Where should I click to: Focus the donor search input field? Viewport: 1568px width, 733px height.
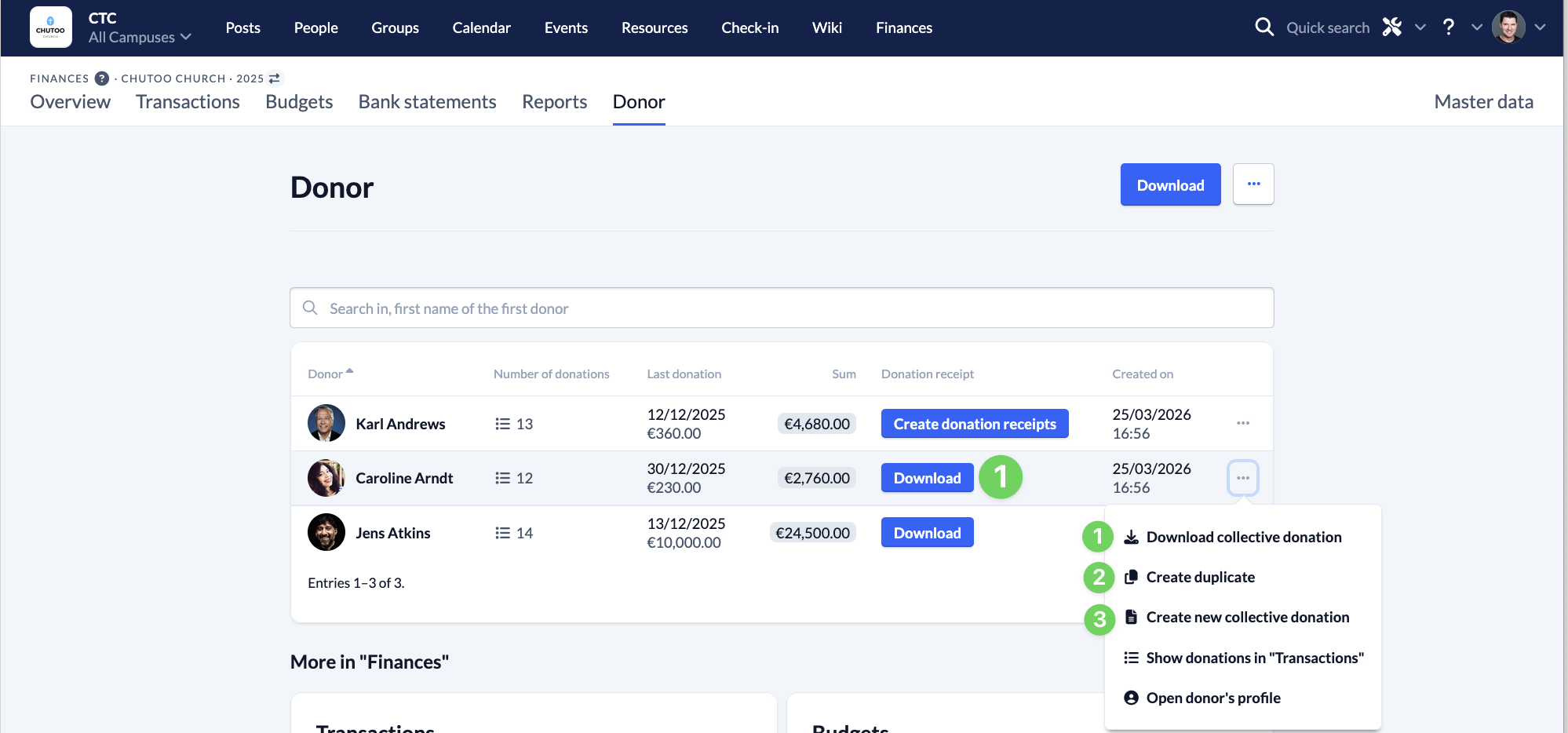(781, 308)
